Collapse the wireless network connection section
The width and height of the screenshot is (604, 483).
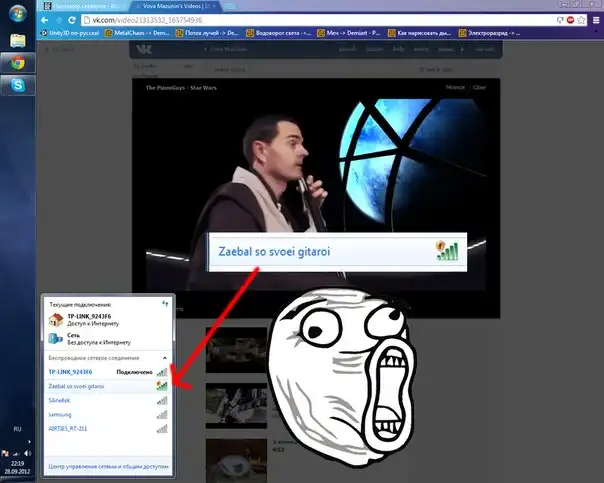(x=164, y=357)
